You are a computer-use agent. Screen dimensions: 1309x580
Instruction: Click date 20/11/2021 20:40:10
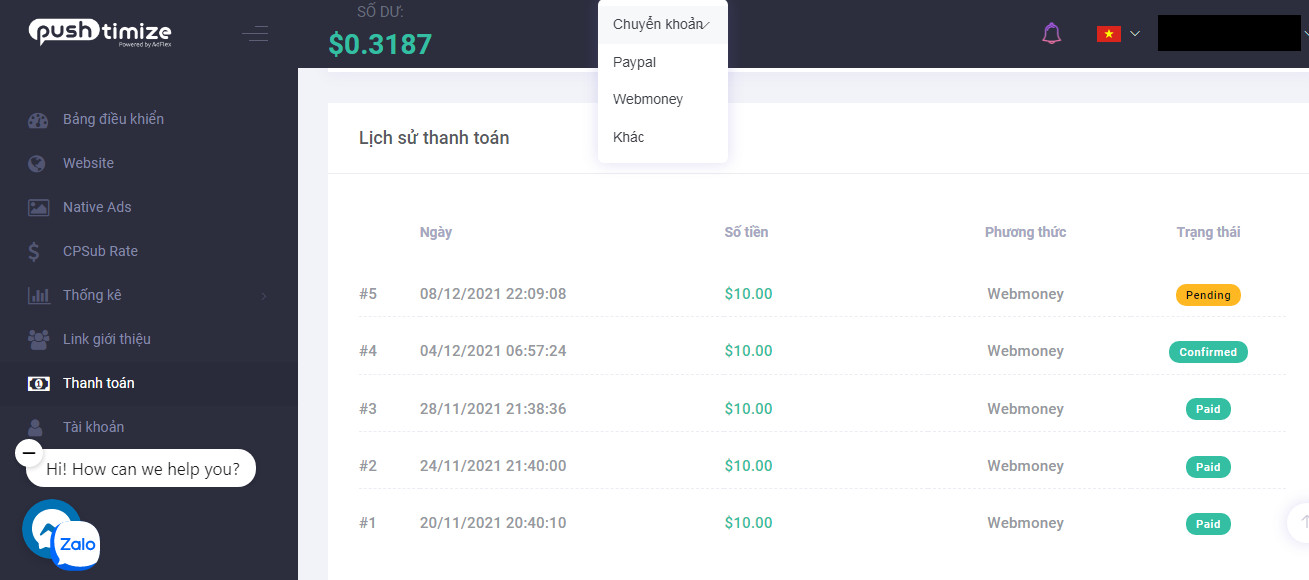[493, 523]
